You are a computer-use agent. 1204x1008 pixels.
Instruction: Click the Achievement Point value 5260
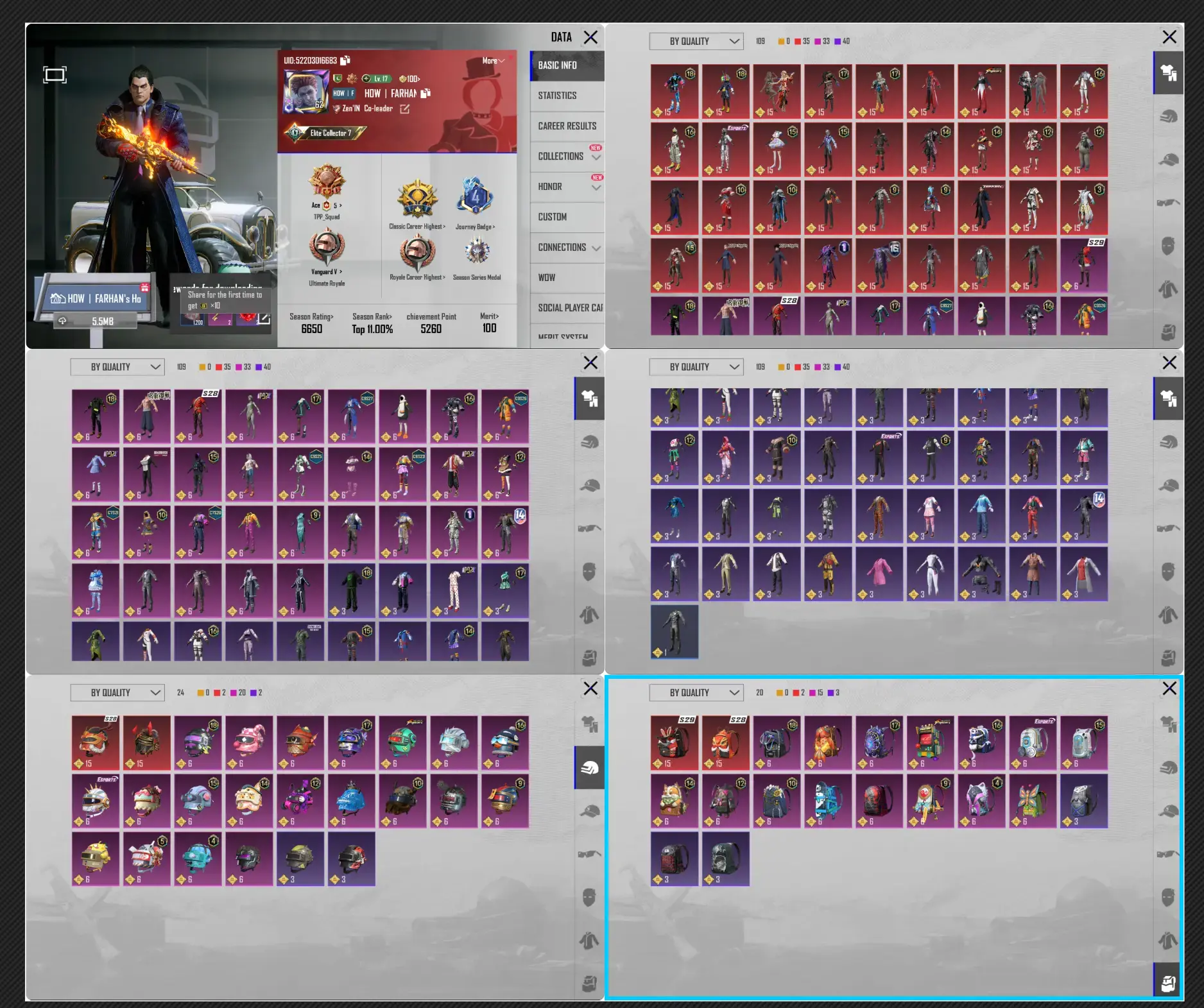click(431, 329)
